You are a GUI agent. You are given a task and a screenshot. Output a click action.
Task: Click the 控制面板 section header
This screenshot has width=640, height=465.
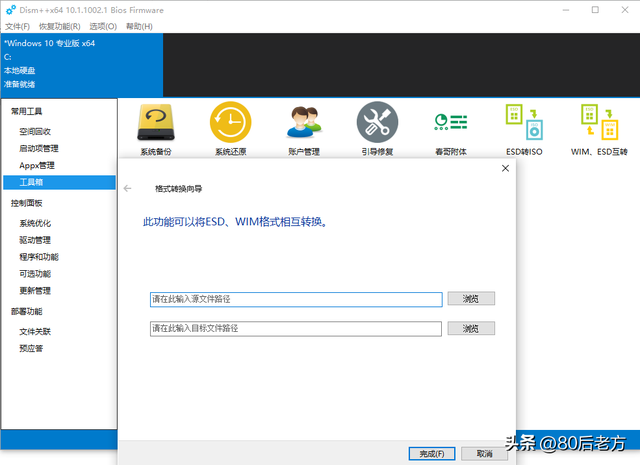pyautogui.click(x=27, y=203)
